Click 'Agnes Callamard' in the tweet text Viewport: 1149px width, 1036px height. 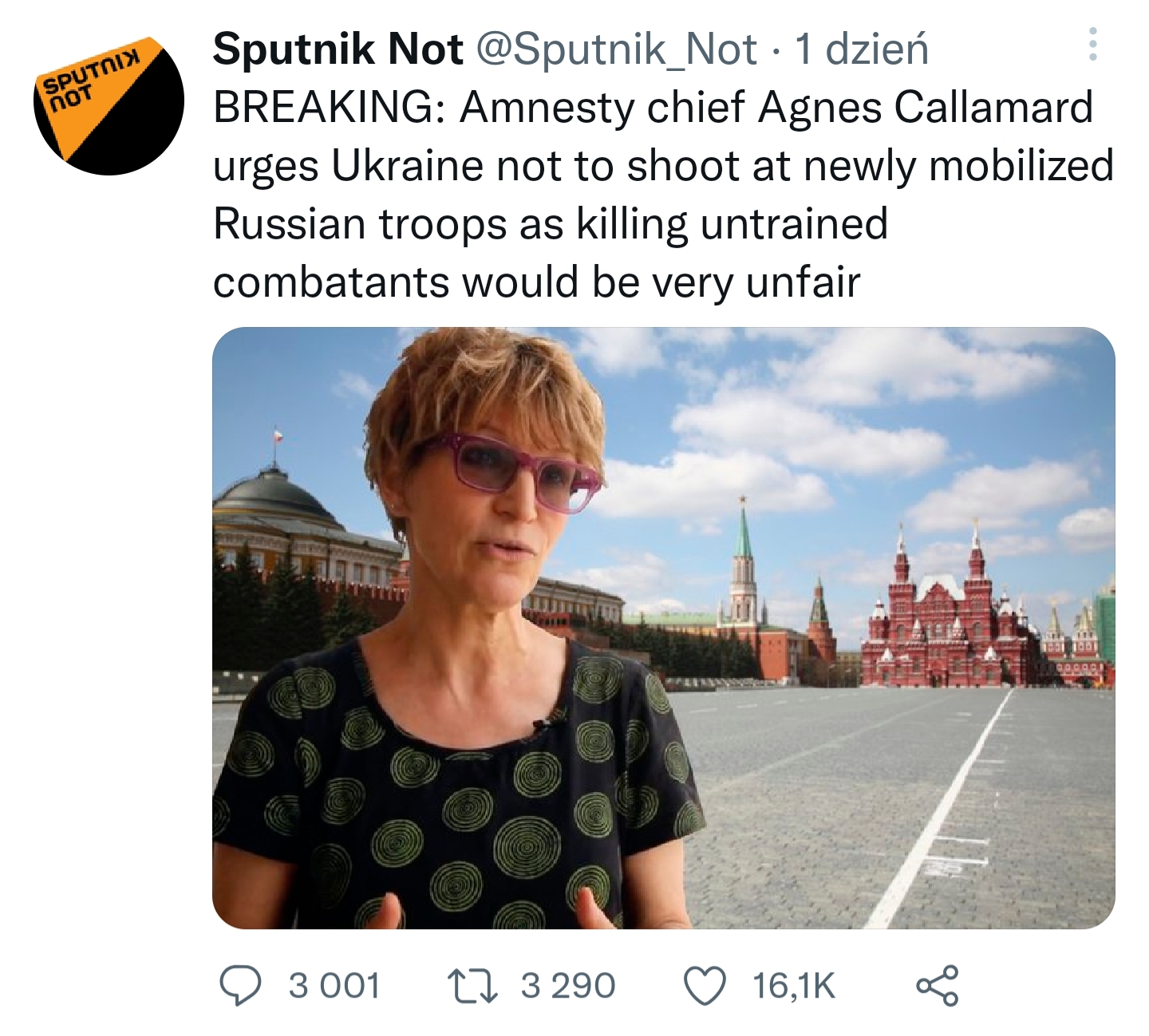coord(926,107)
